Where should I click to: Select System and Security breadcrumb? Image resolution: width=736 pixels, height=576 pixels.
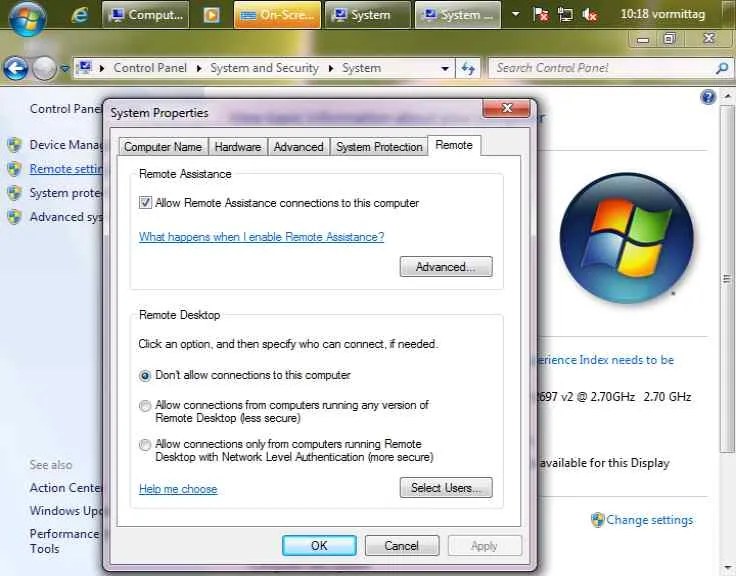pyautogui.click(x=264, y=68)
